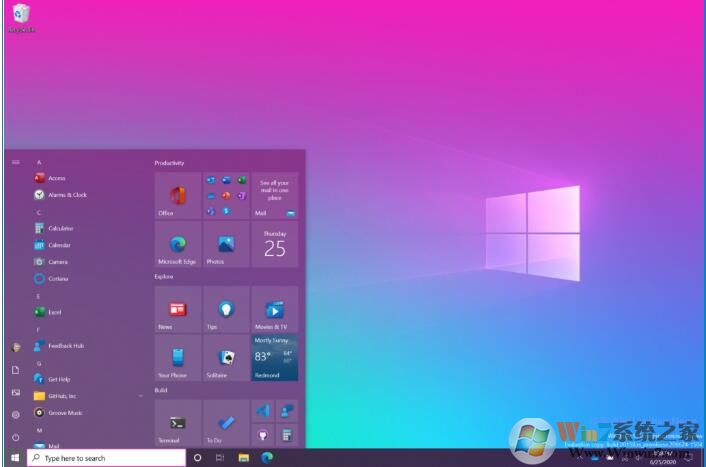Screen dimensions: 706x467
Task: Open the taskbar clock showing 6/25/2020
Action: [663, 458]
